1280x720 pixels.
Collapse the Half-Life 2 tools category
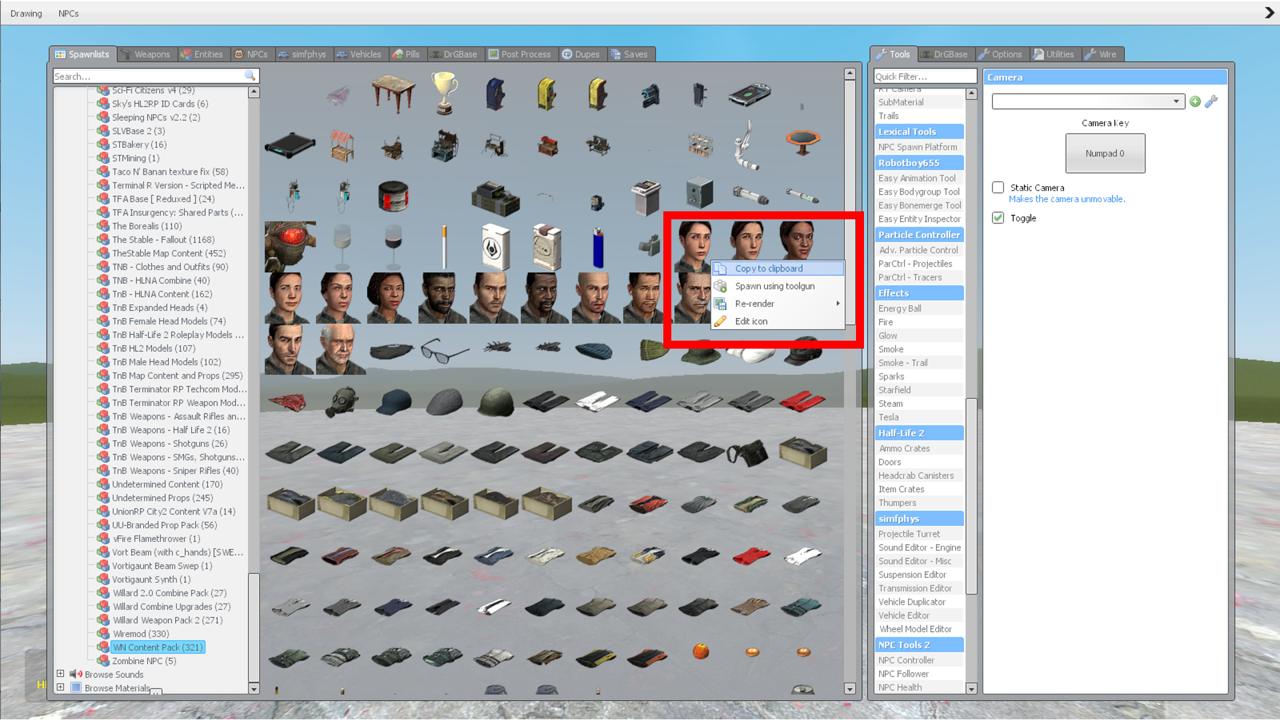click(x=920, y=433)
